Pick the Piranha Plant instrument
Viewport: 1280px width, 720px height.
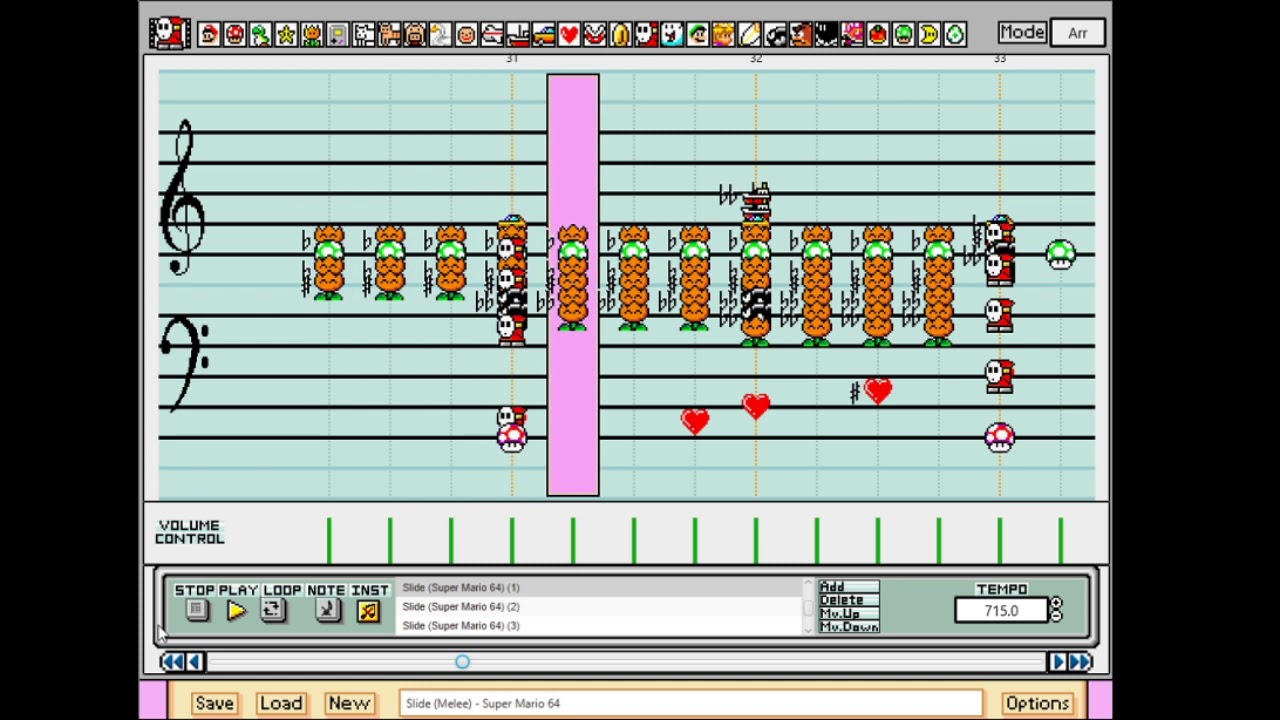coord(594,34)
